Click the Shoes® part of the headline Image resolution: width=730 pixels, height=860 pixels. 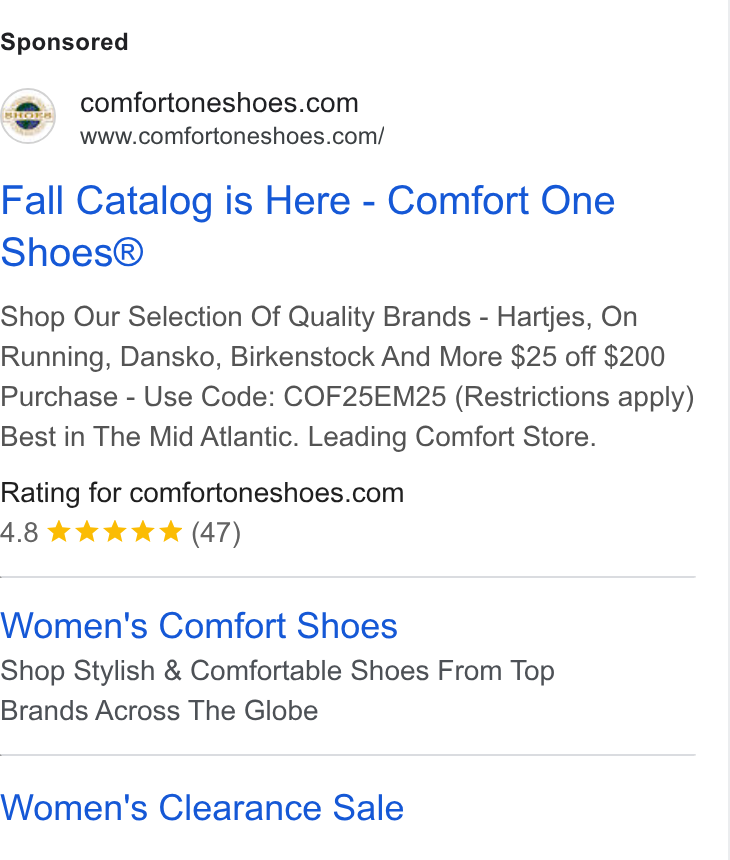pyautogui.click(x=72, y=253)
